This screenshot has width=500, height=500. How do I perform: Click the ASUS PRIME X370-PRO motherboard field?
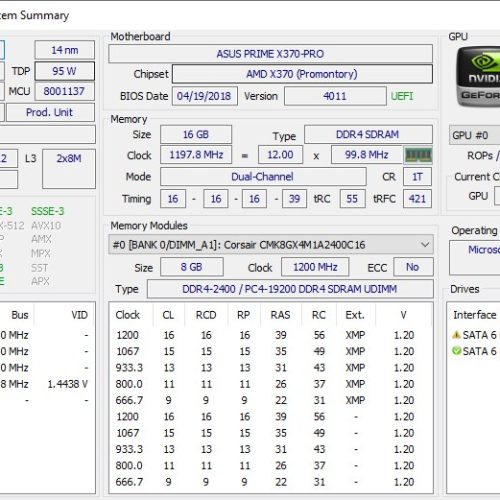click(x=270, y=54)
